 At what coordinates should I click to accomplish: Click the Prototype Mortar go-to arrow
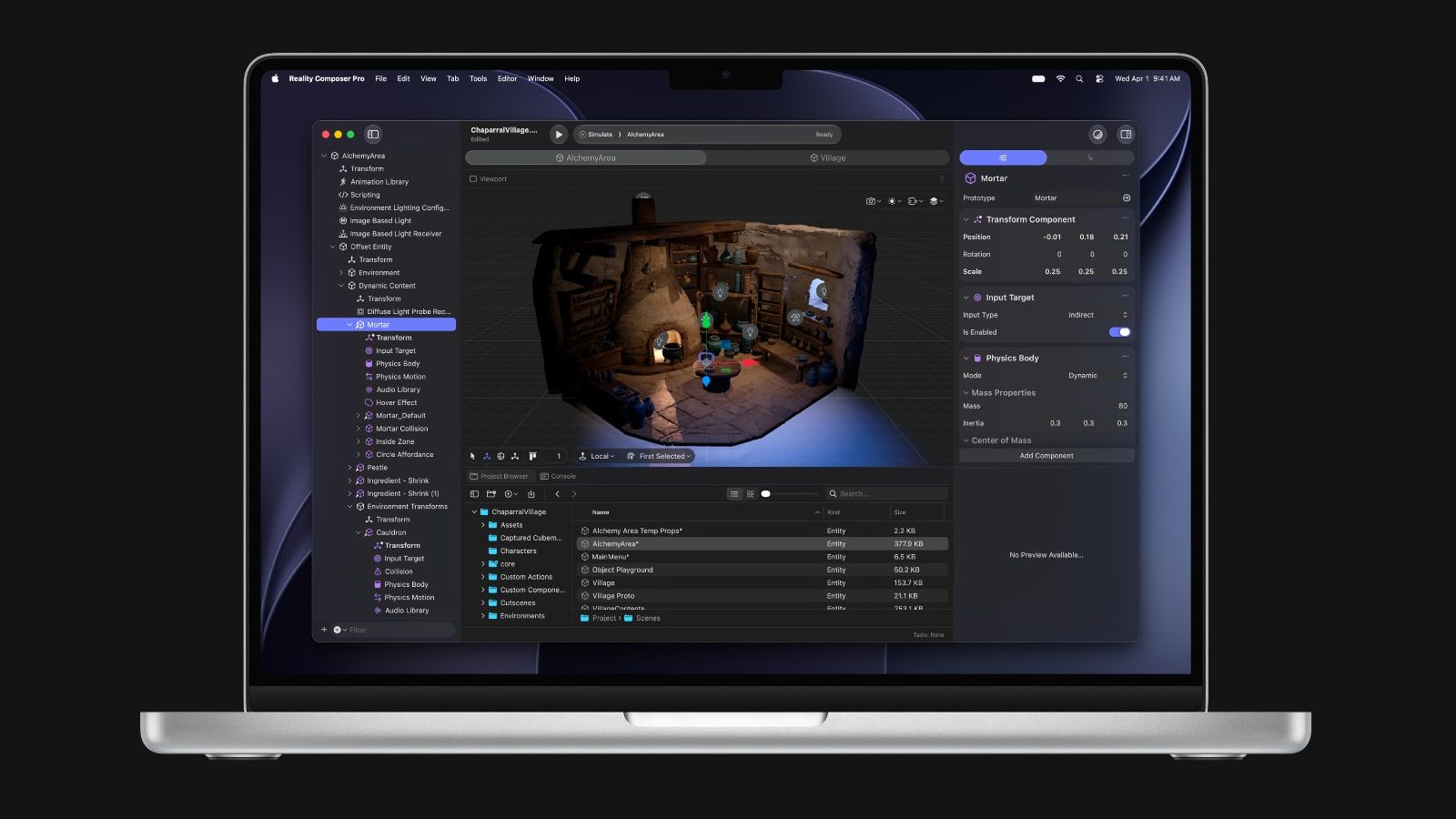coord(1127,197)
